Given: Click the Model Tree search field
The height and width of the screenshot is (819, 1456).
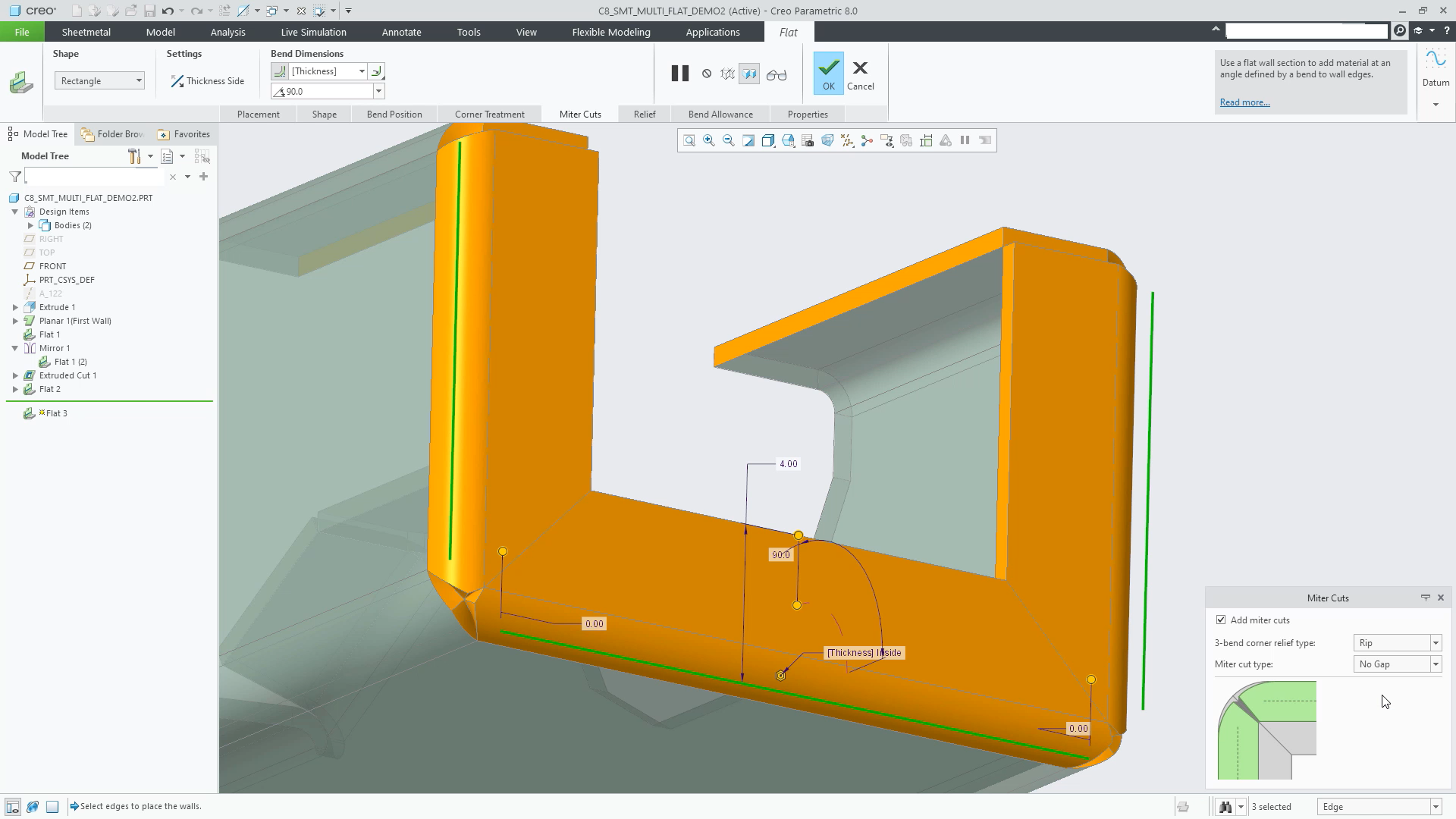Looking at the screenshot, I should 95,177.
